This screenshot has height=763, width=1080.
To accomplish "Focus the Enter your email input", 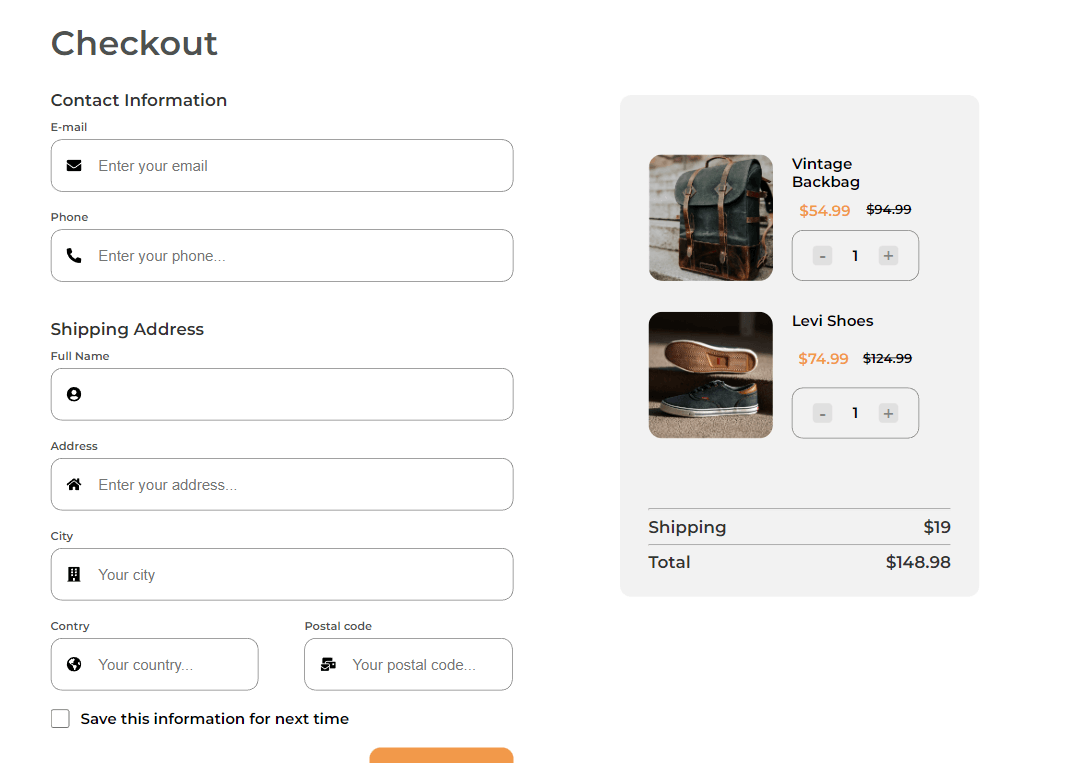I will point(300,166).
